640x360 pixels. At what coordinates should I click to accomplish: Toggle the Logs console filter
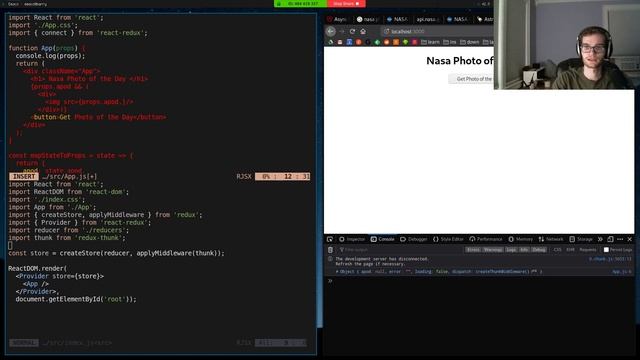coord(511,250)
